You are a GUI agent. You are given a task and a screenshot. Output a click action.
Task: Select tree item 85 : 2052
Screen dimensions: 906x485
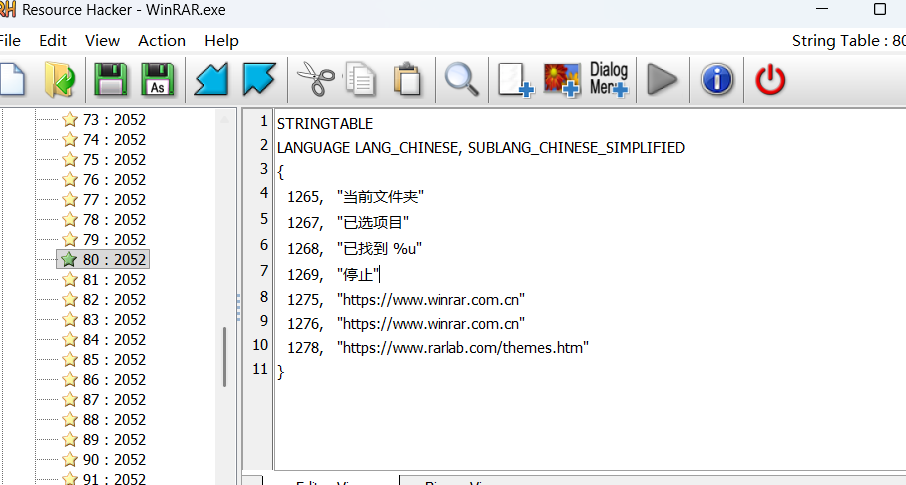[114, 360]
